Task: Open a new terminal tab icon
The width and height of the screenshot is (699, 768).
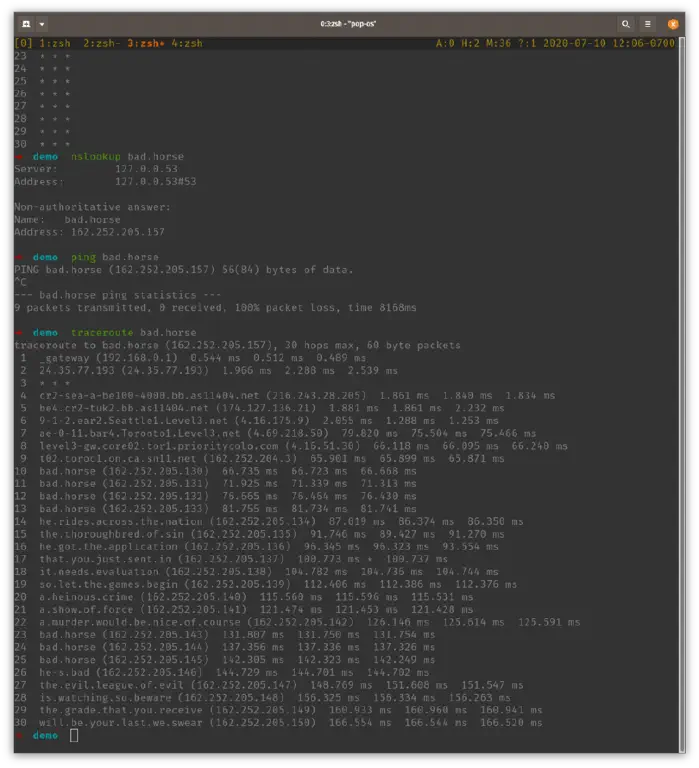Action: [26, 24]
